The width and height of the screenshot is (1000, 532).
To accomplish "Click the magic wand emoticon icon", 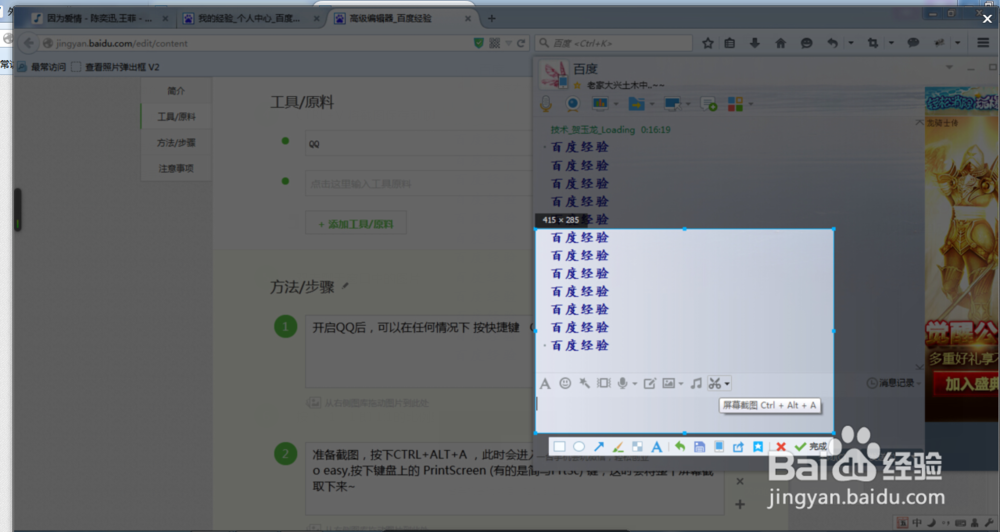I will pyautogui.click(x=584, y=383).
